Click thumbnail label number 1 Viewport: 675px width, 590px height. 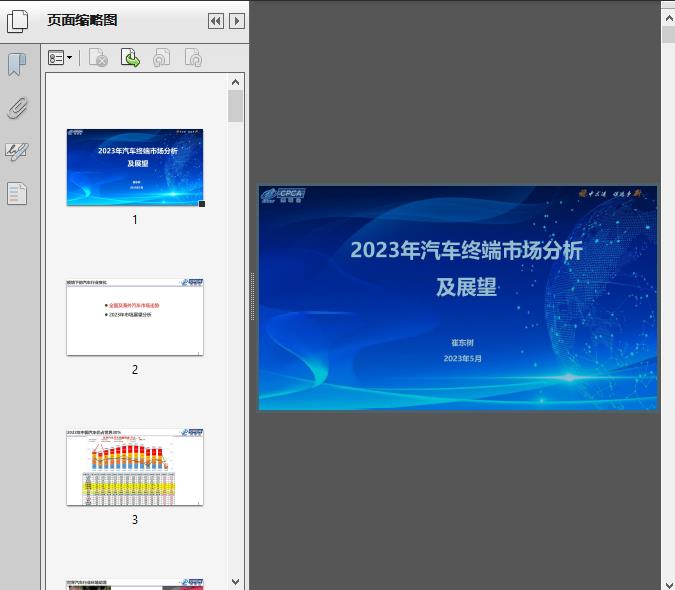pos(135,219)
